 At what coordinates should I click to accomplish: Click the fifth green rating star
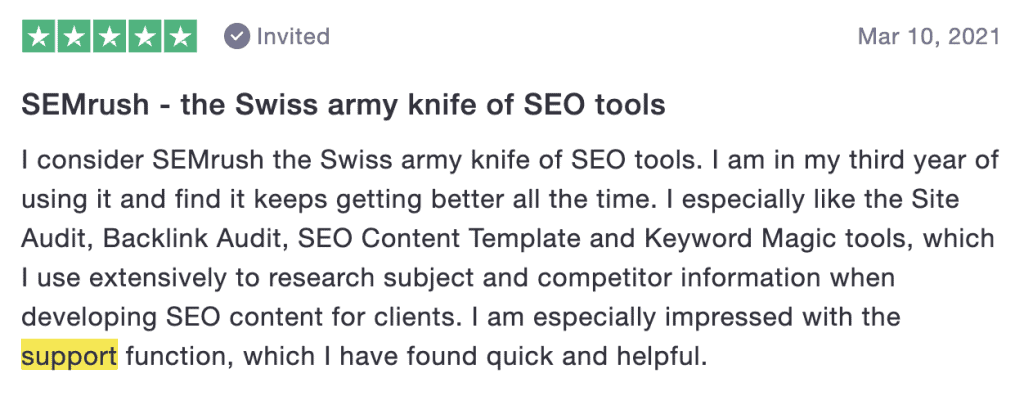point(180,37)
